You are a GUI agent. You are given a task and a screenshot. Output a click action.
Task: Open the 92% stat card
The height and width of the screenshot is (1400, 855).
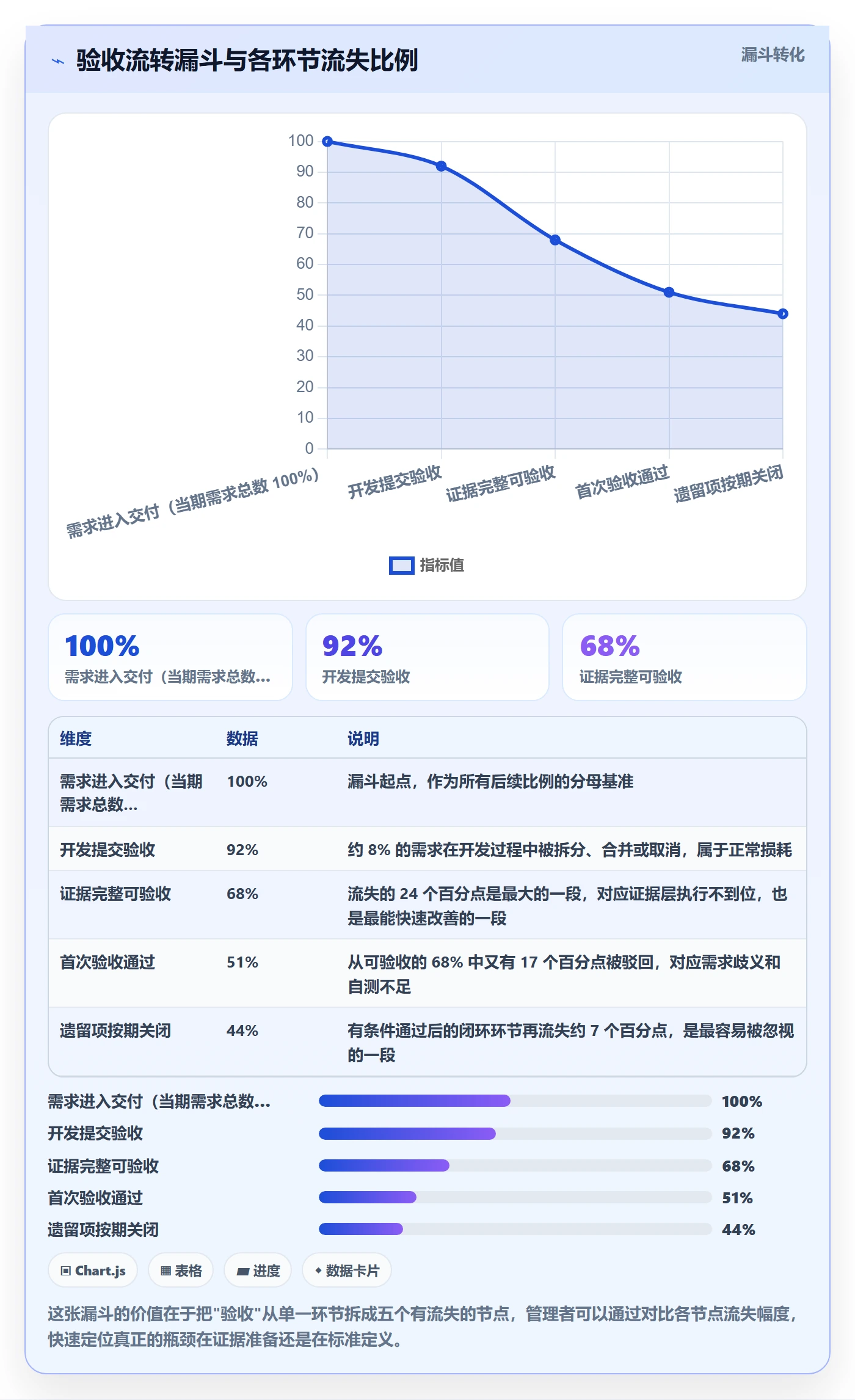[428, 657]
